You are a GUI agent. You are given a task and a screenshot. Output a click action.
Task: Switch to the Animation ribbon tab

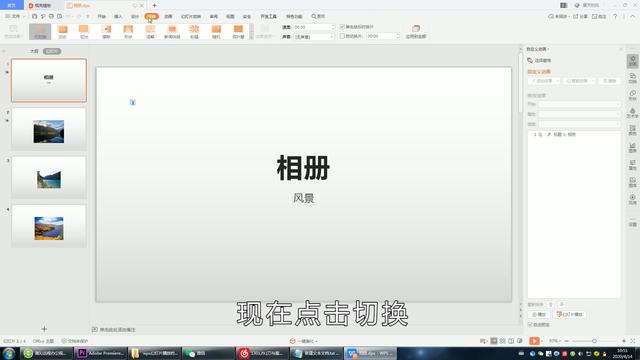click(168, 16)
